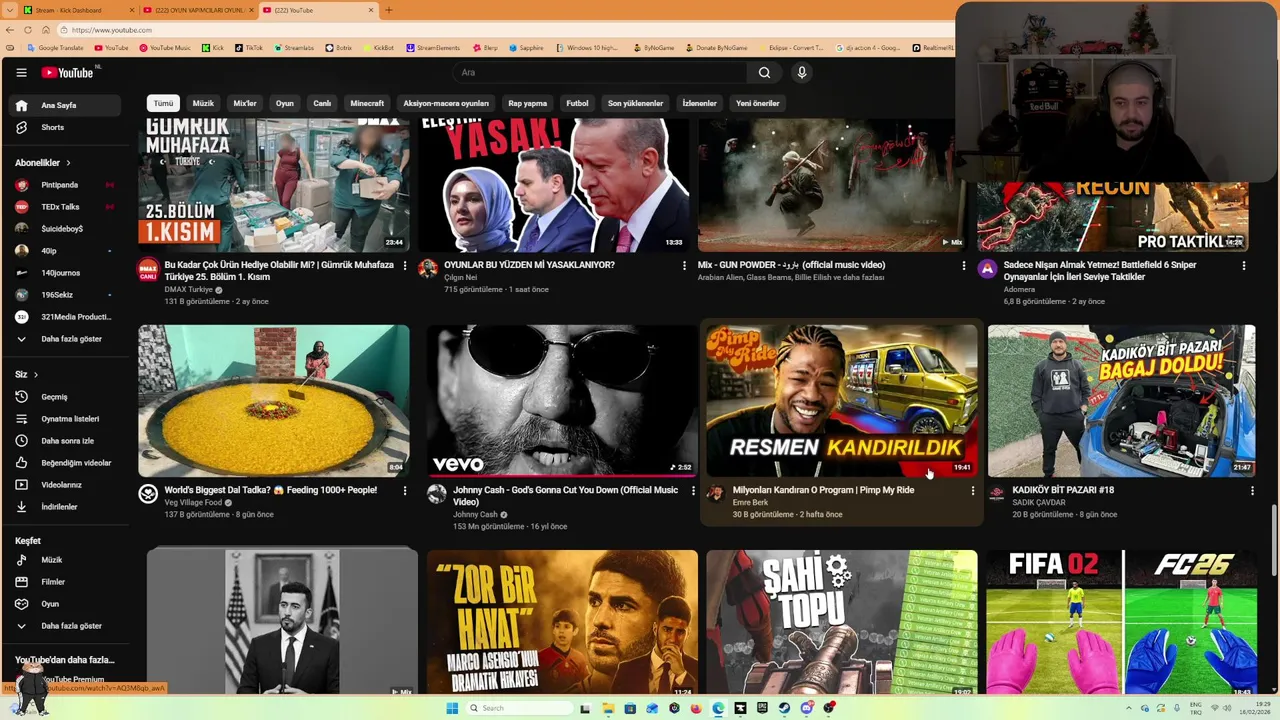Select the Tümü filter chip
Image resolution: width=1280 pixels, height=720 pixels.
(163, 103)
